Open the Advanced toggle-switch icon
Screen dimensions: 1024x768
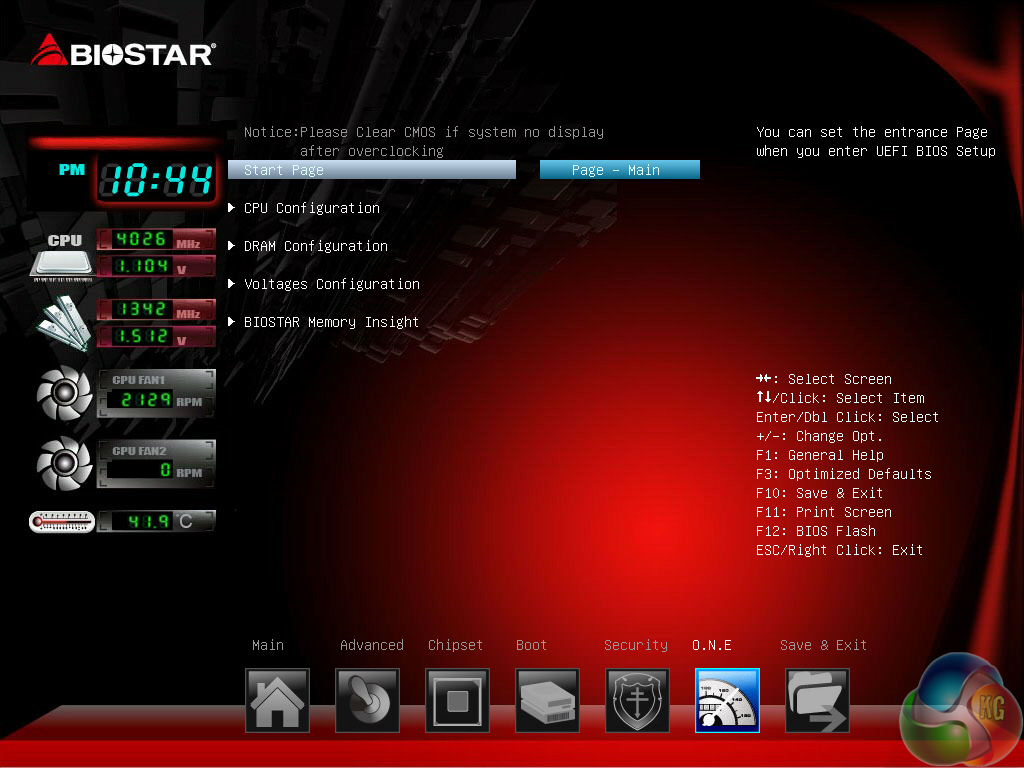coord(367,700)
